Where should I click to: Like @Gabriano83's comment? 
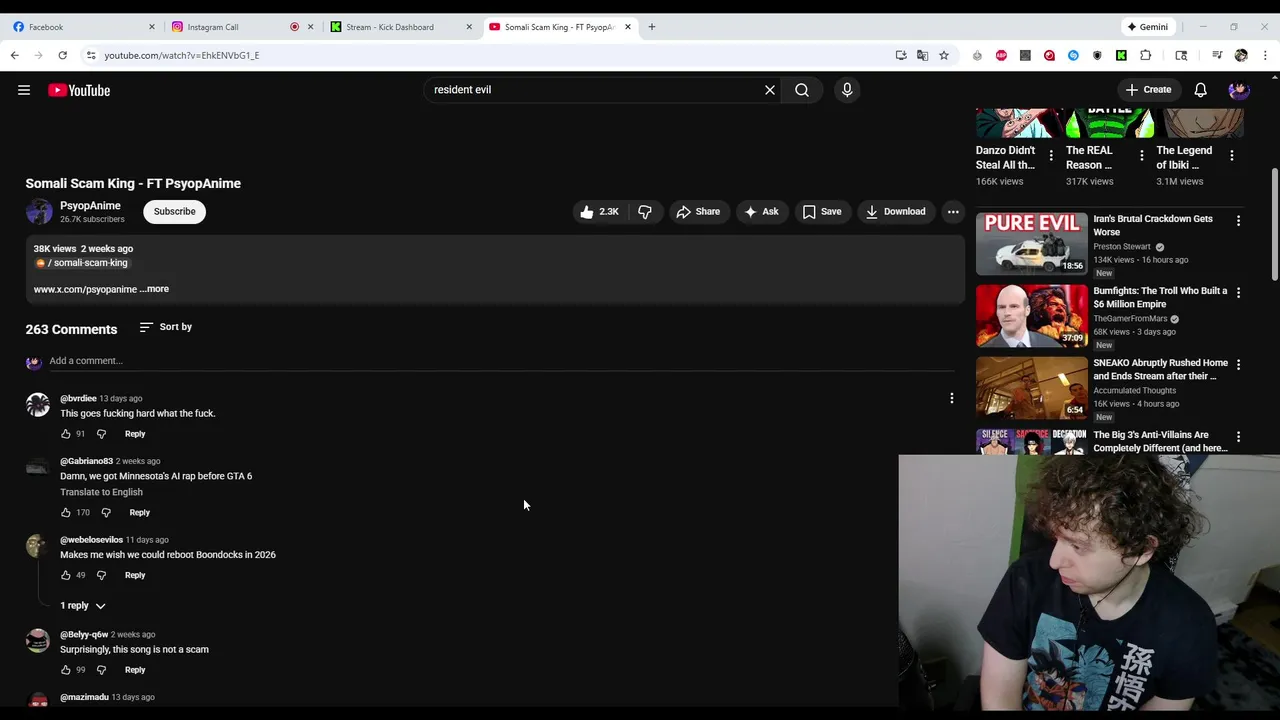pyautogui.click(x=66, y=513)
